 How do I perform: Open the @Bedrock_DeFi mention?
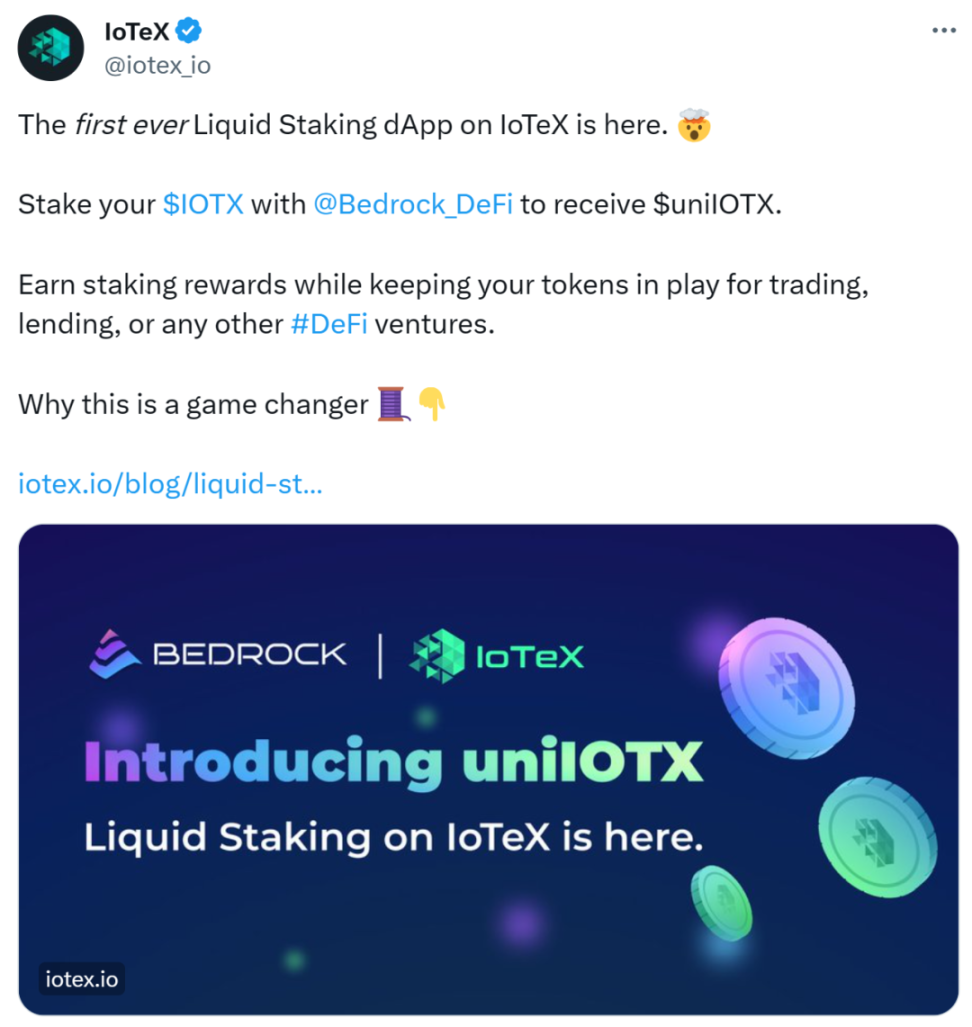tap(413, 204)
